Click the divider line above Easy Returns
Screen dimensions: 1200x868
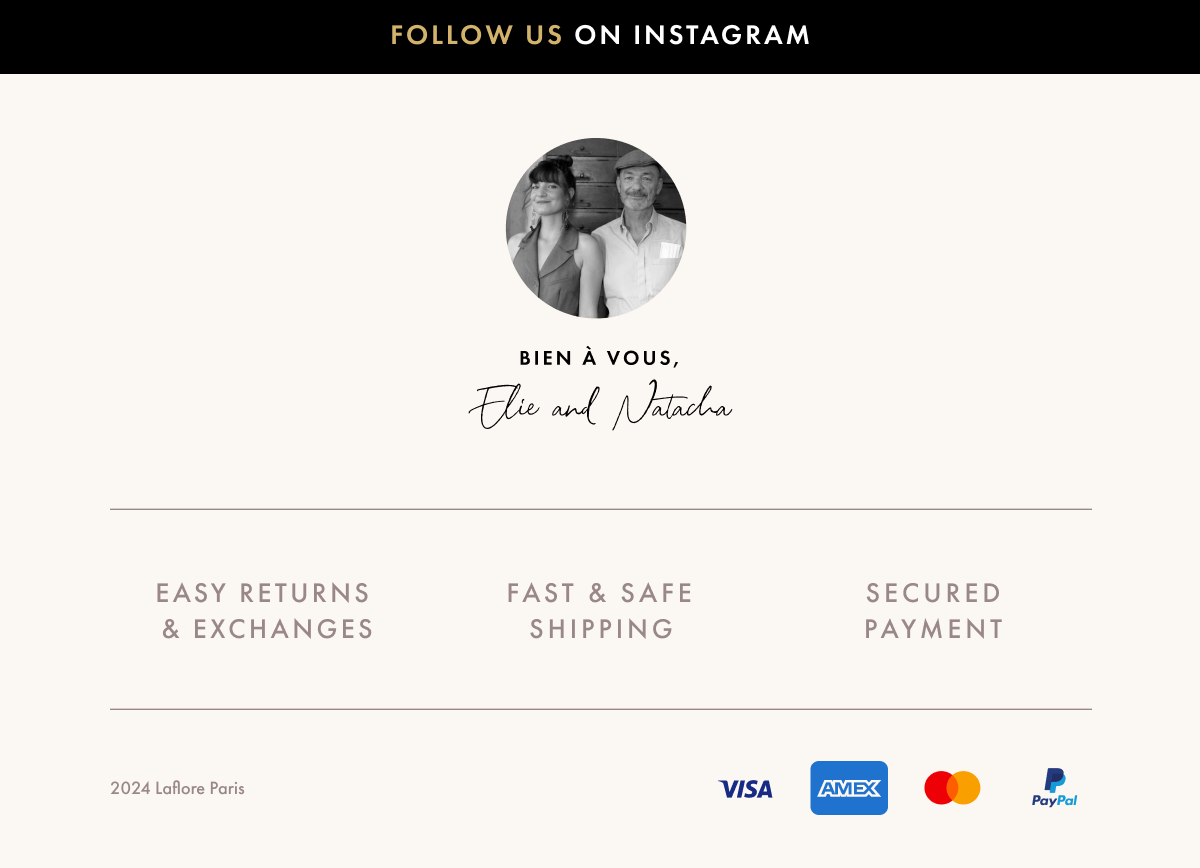click(601, 509)
